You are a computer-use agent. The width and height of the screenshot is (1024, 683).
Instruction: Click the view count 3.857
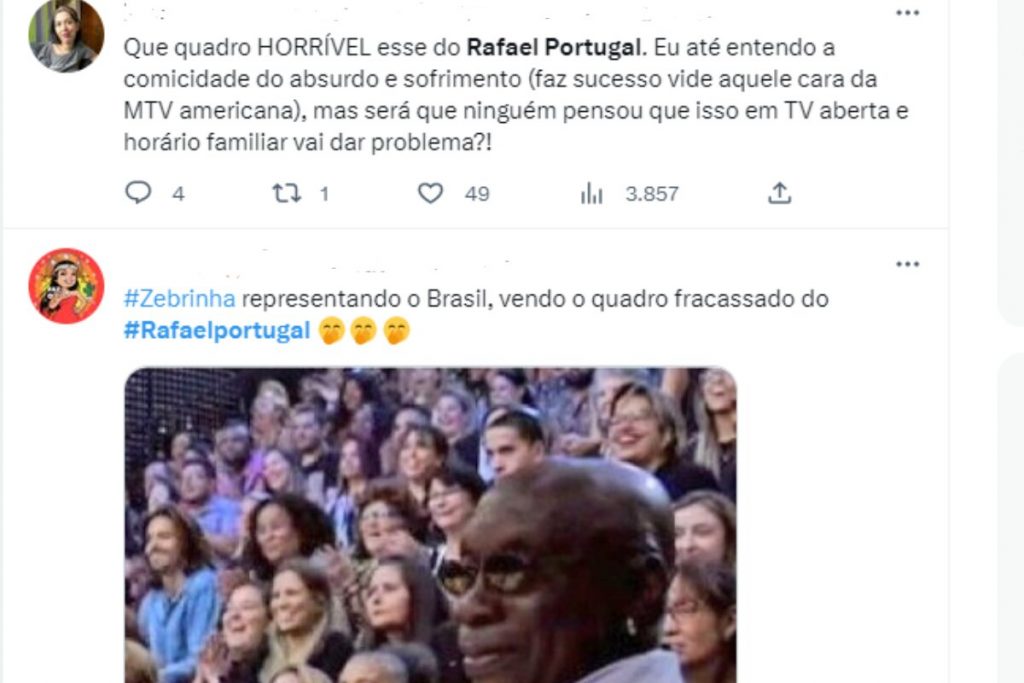tap(652, 194)
